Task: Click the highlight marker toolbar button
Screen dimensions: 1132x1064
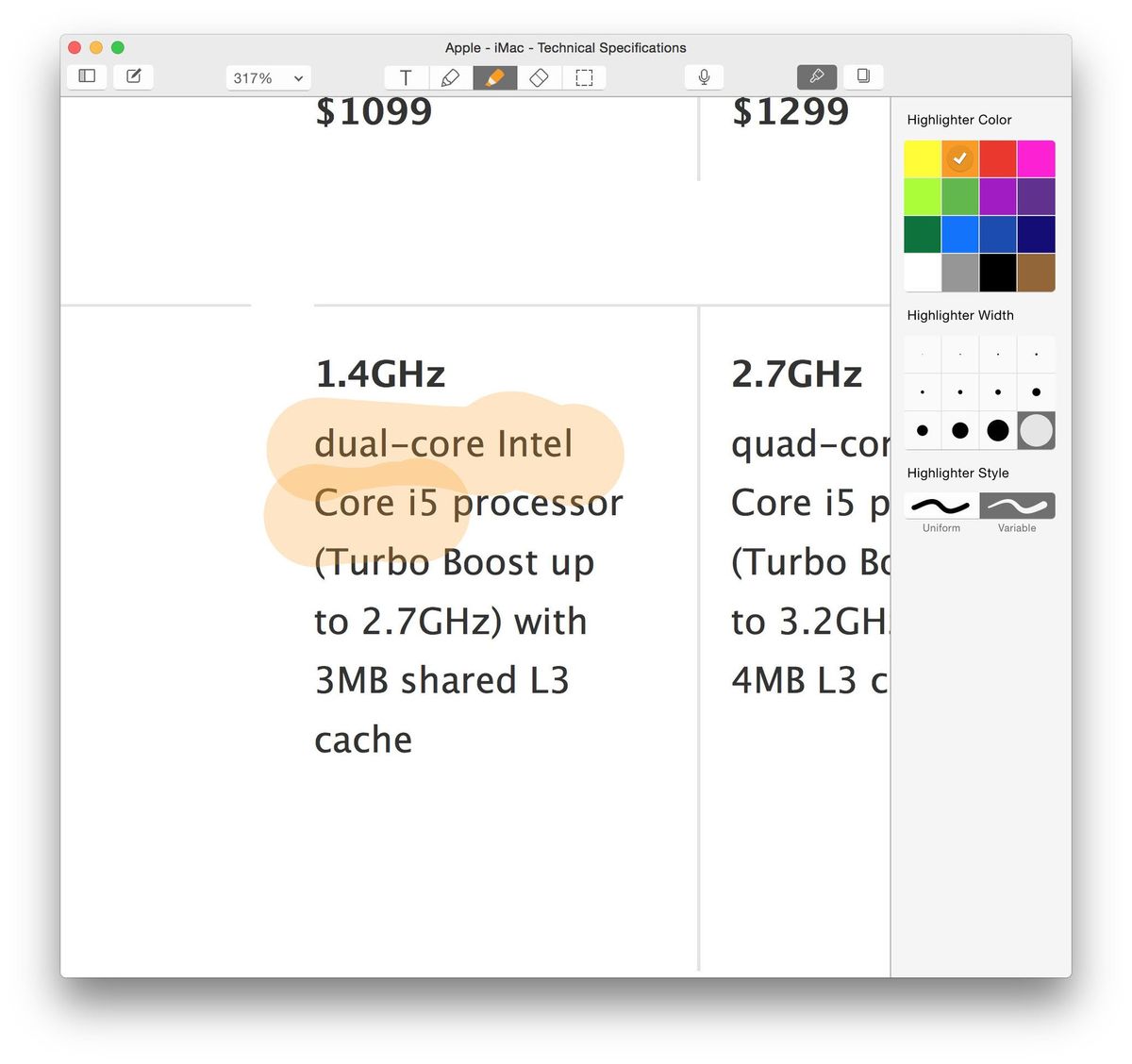Action: 816,76
